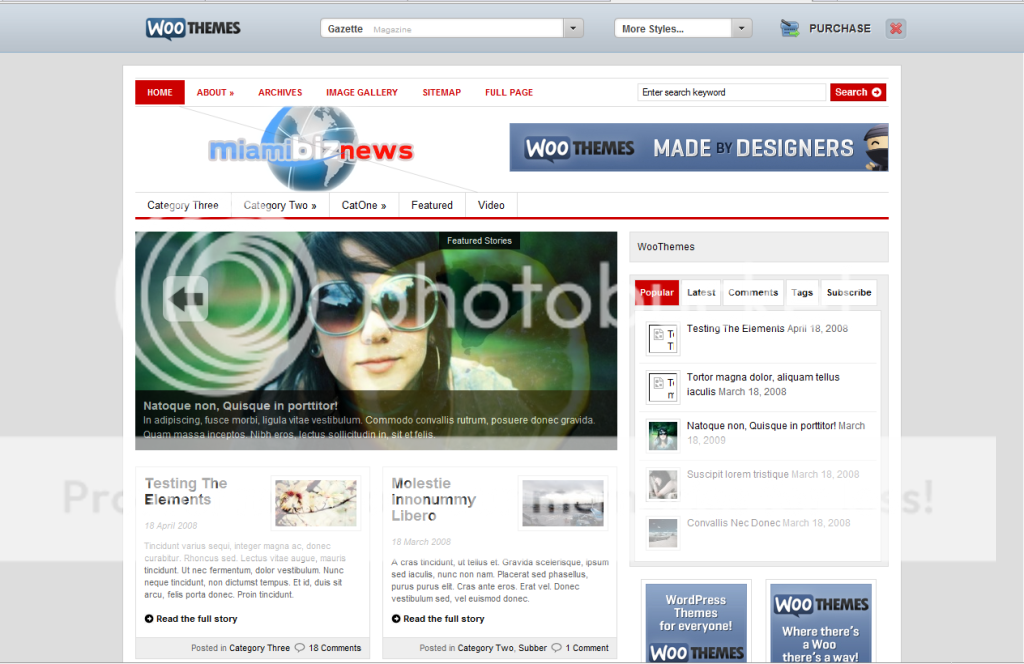
Task: Switch to the Latest tab
Action: 701,292
